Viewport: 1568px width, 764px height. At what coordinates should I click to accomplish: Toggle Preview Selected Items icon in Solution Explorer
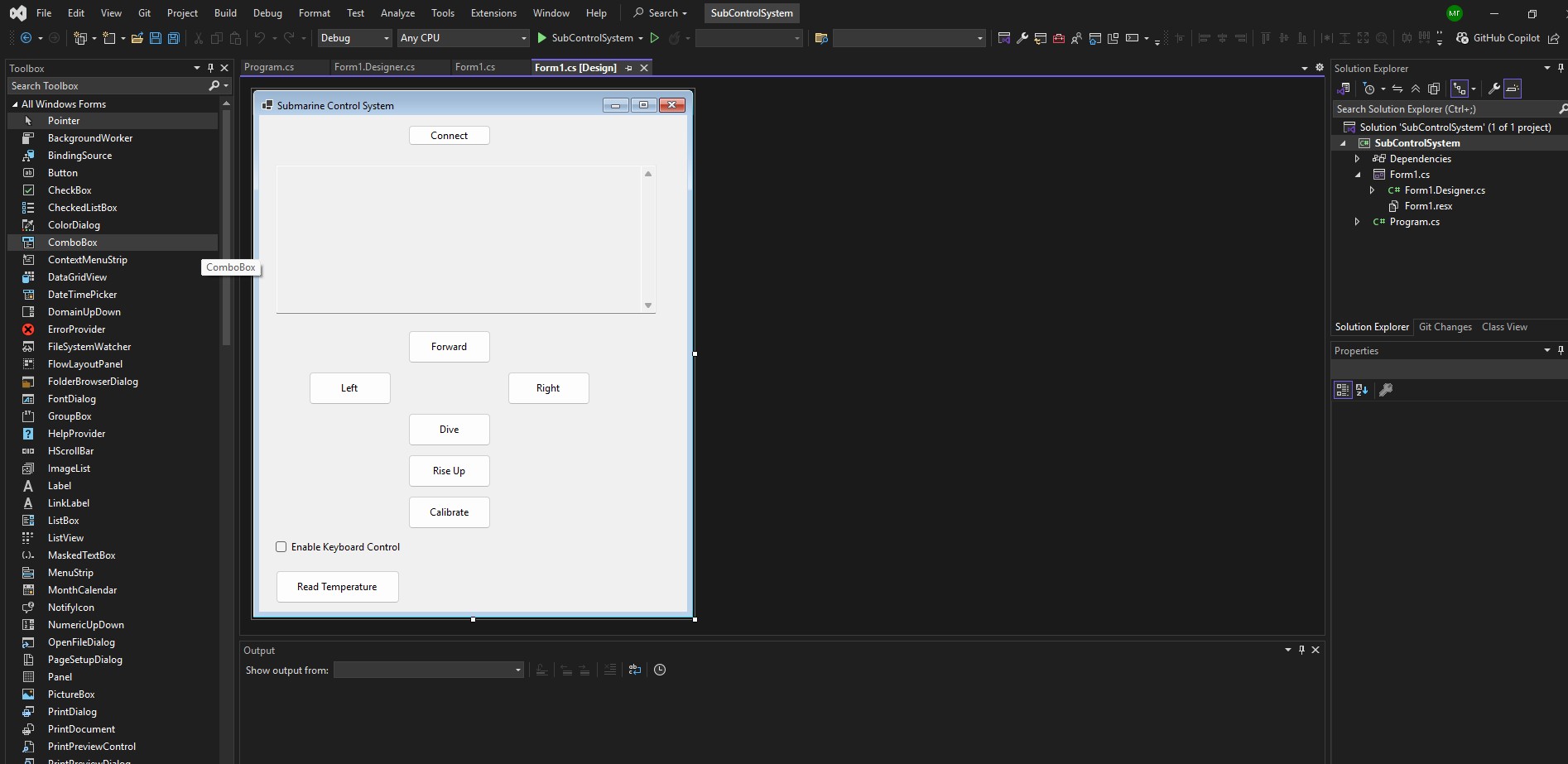1513,89
